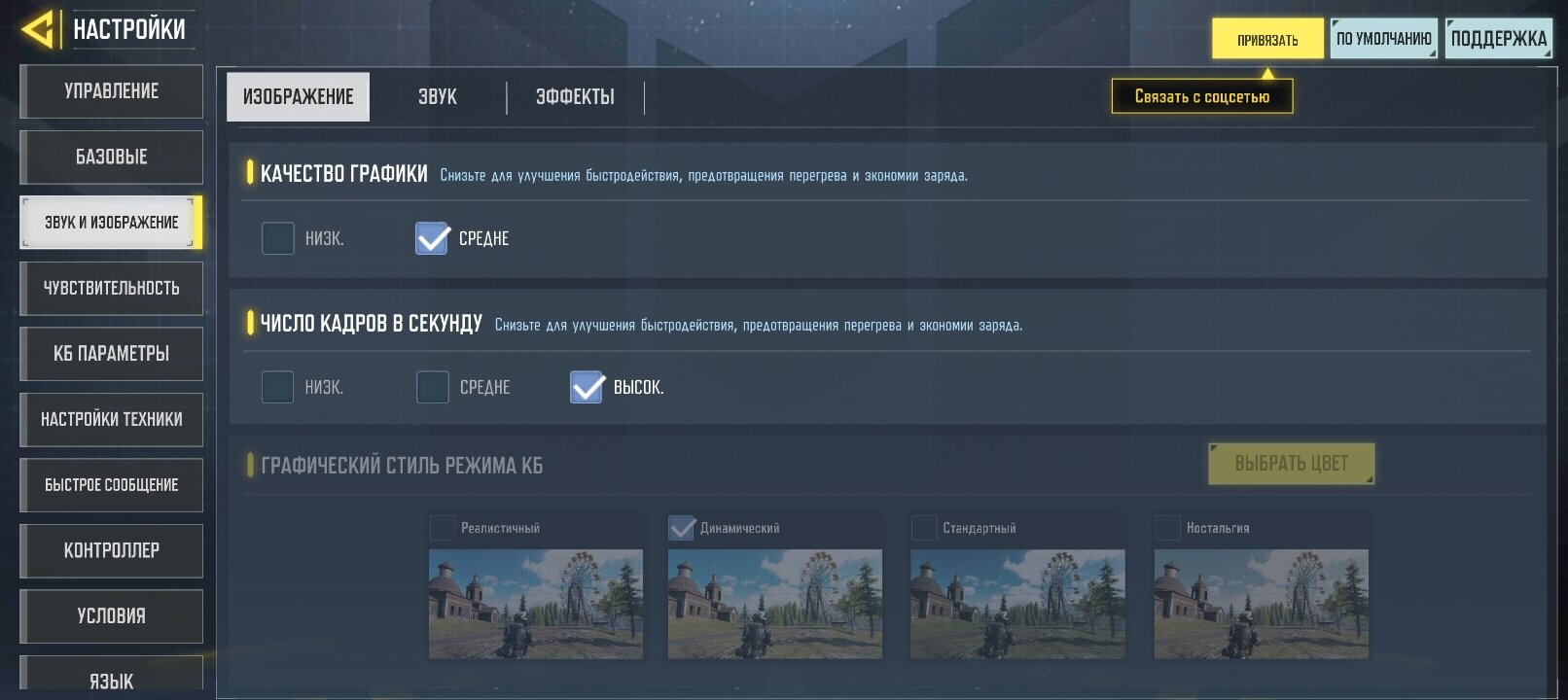Select НИЗК. frame rate checkbox
1568x700 pixels.
pos(278,387)
